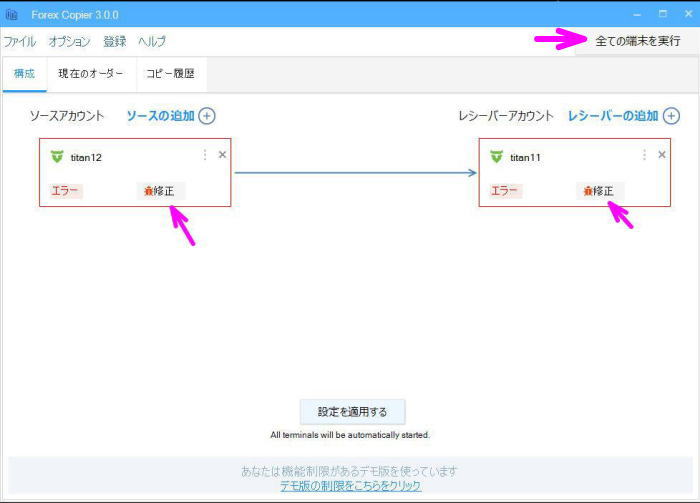
Task: Click the All terminals will be automatically started text
Action: [350, 435]
